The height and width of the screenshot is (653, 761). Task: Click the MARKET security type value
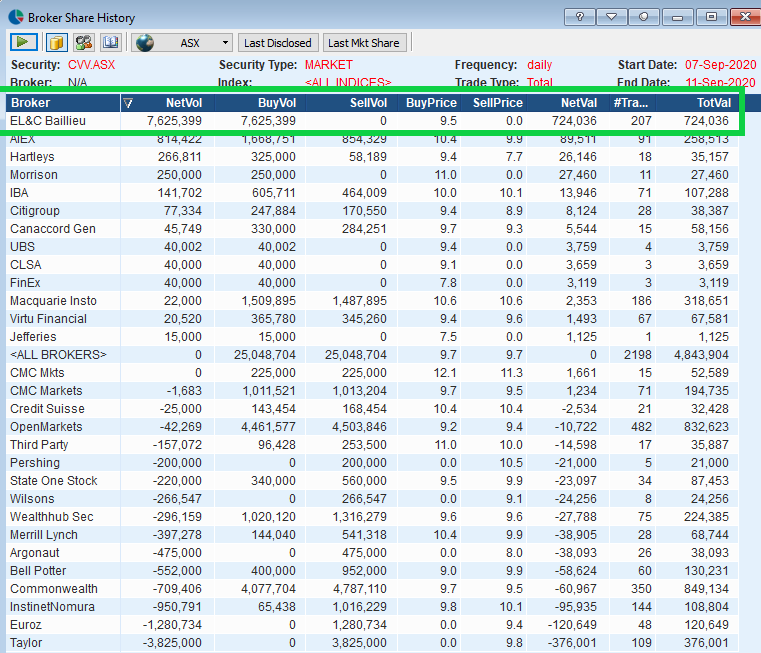pos(329,65)
